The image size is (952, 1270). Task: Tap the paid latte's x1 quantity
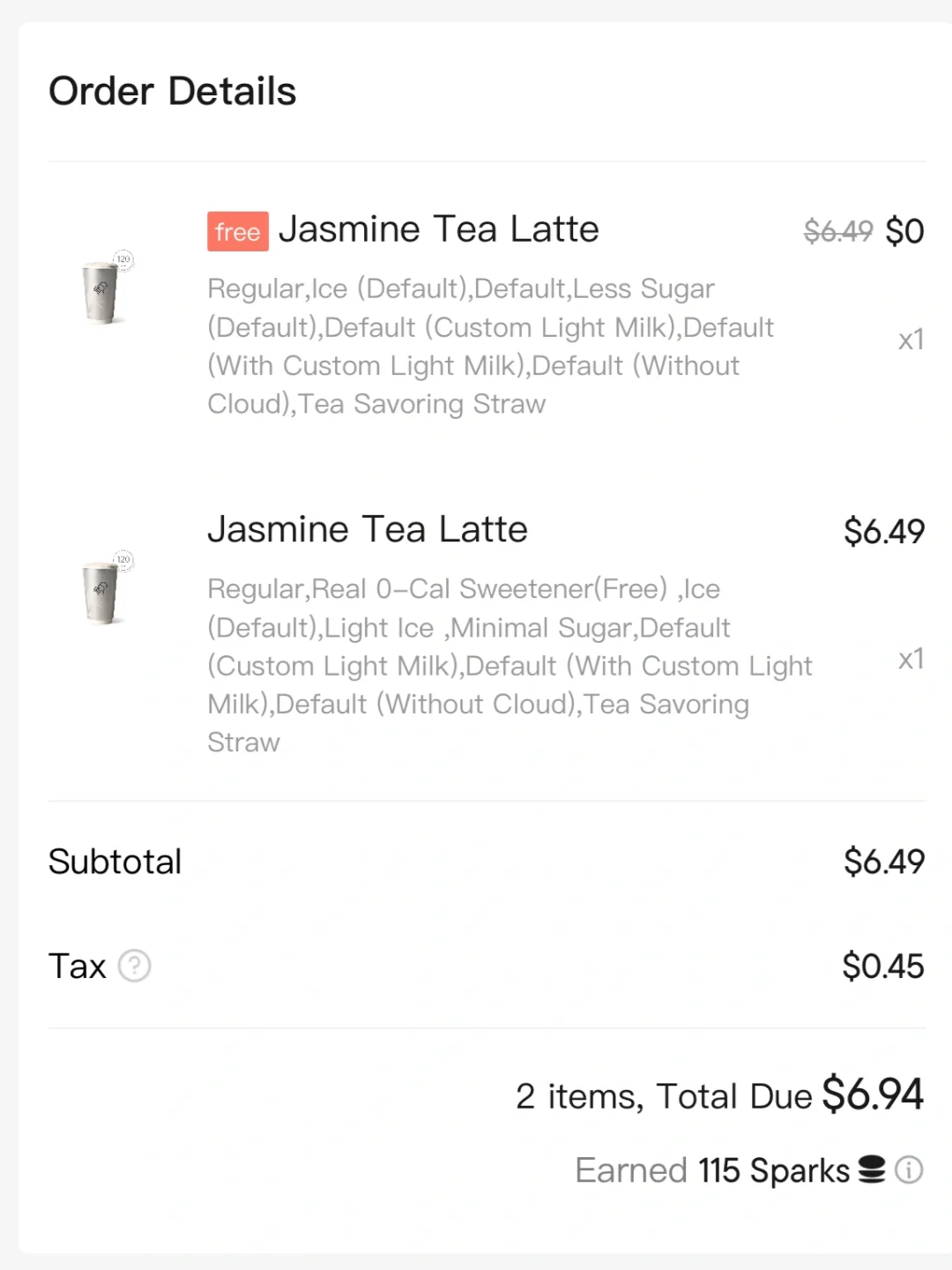tap(911, 659)
